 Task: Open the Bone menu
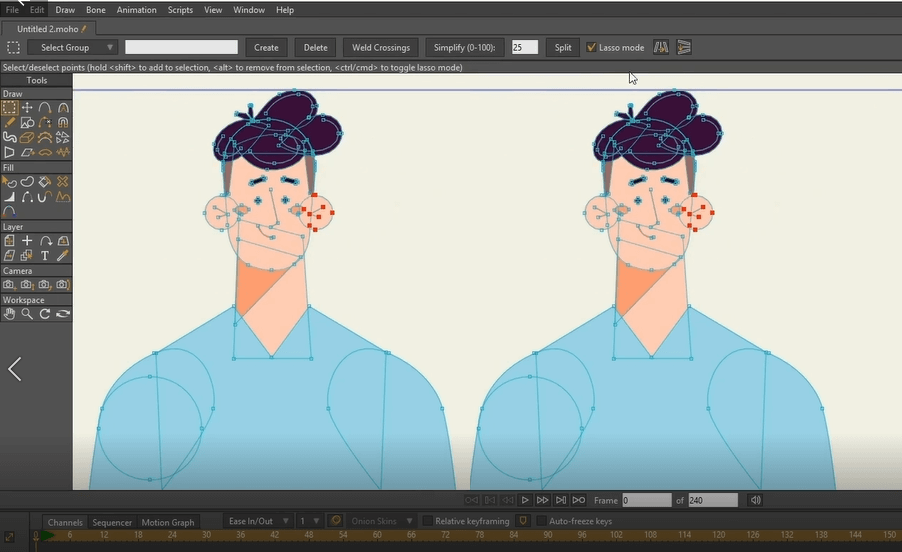95,10
